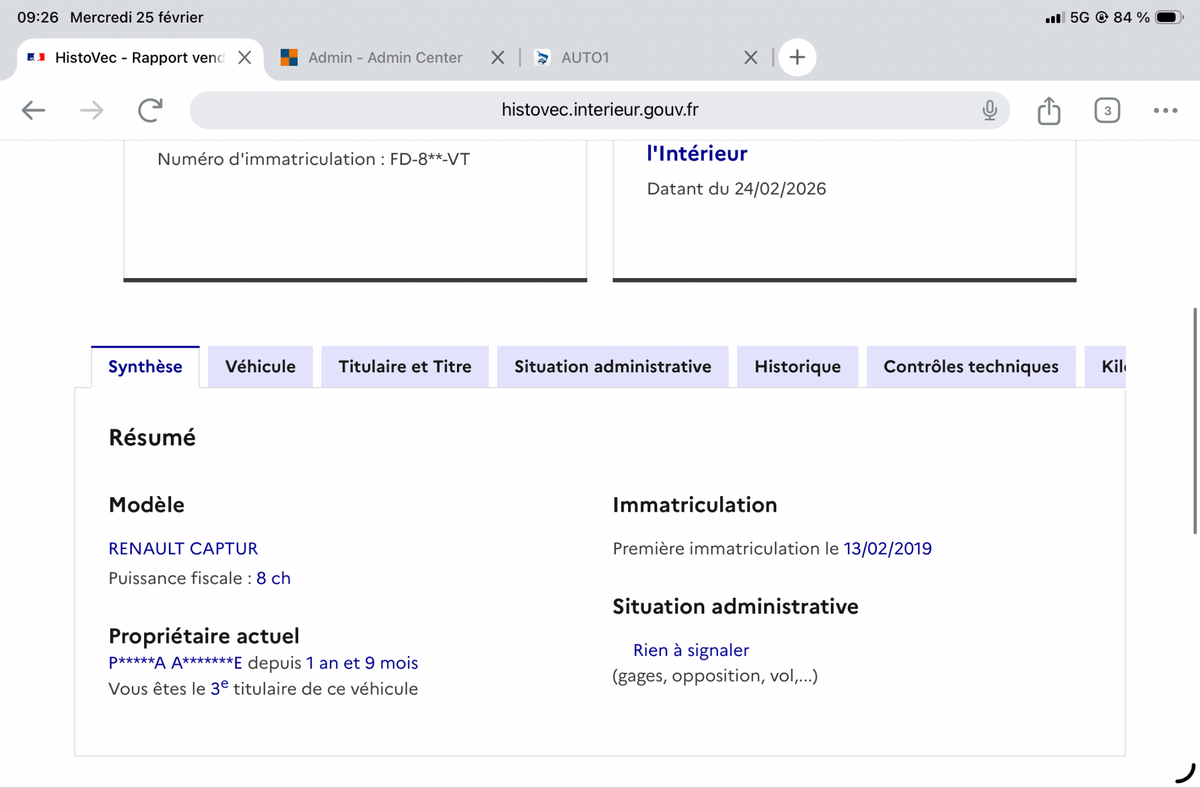Open the Titulaire et Titre tab
This screenshot has height=788, width=1200.
pos(404,366)
